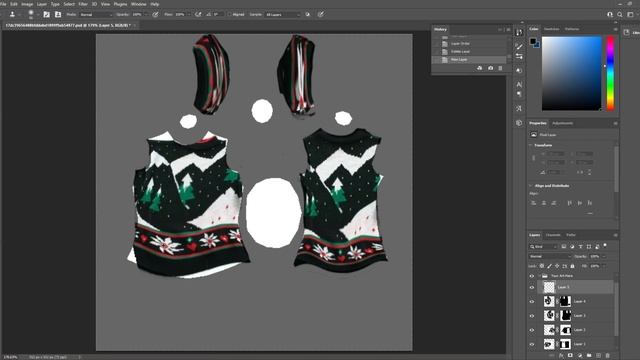Open the layer Opacity dropdown arrow

(x=604, y=256)
